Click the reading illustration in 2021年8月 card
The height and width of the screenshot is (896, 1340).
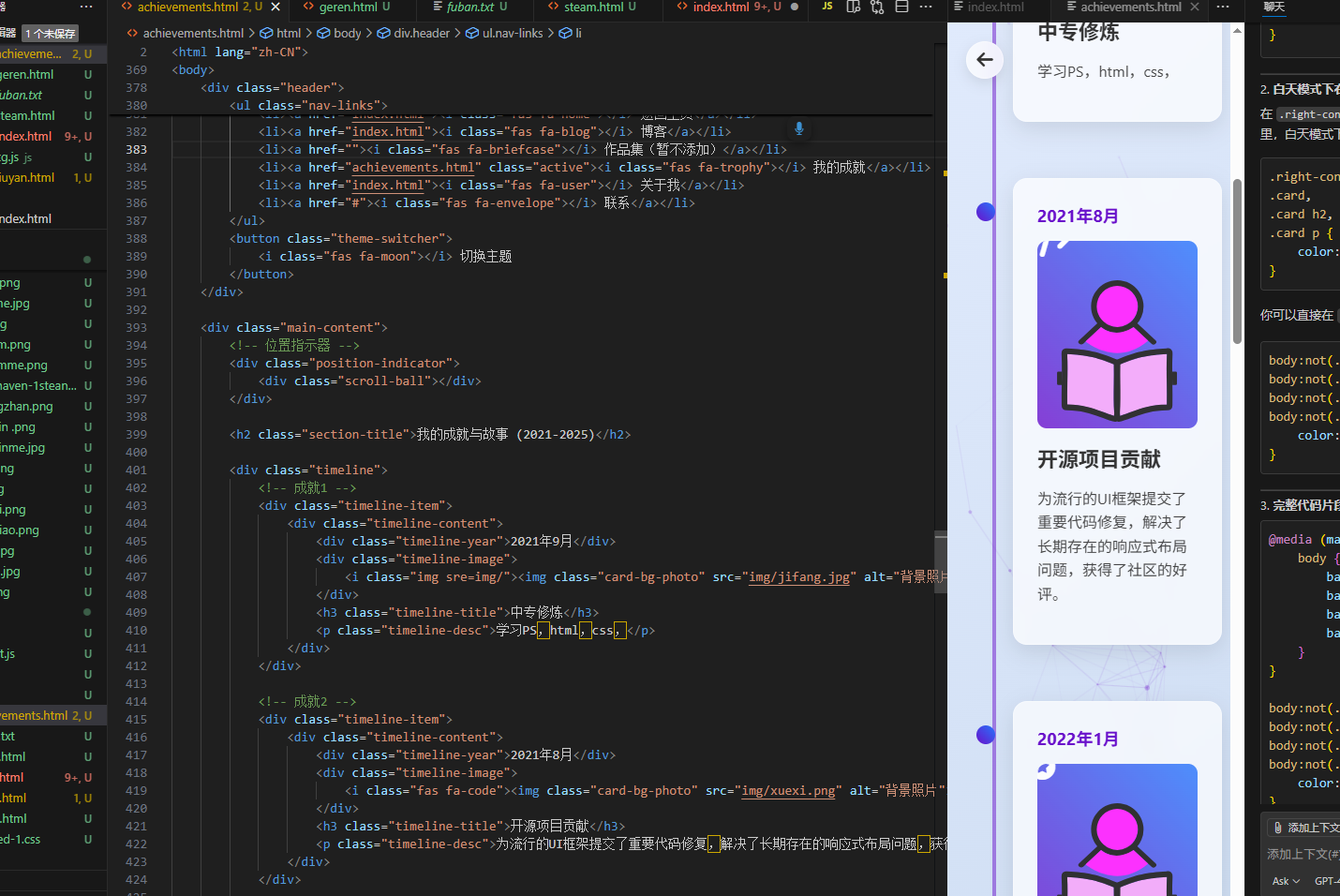[1117, 335]
